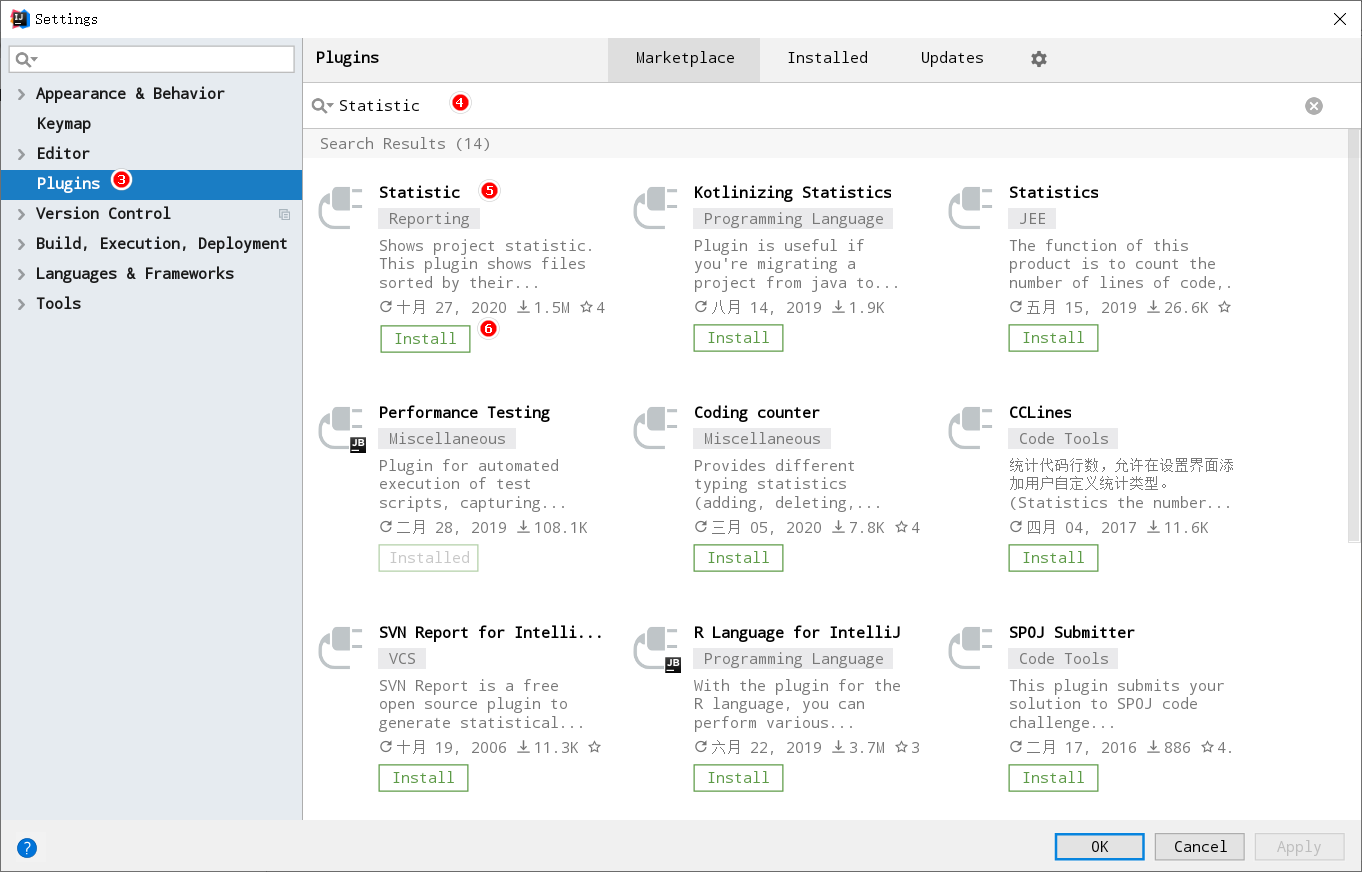The width and height of the screenshot is (1362, 872).
Task: Open the SPOJ Submitter plugin title
Action: tap(1071, 632)
